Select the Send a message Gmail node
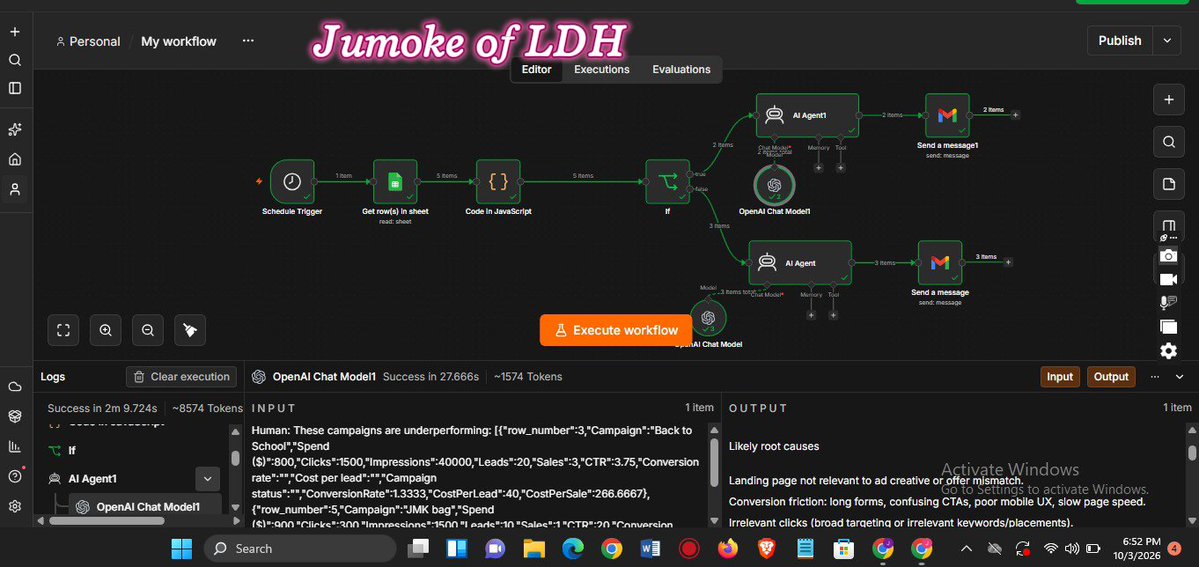The image size is (1199, 567). tap(940, 262)
